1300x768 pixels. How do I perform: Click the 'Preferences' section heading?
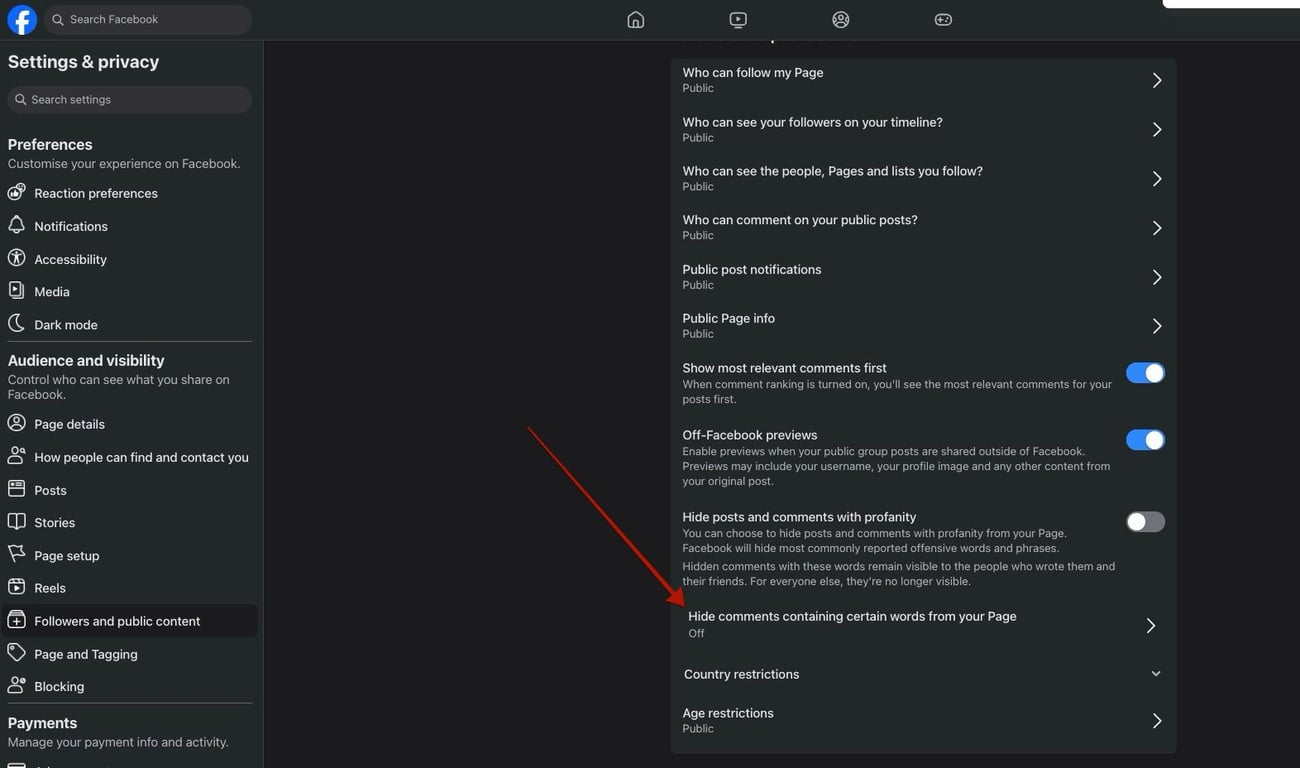(50, 144)
